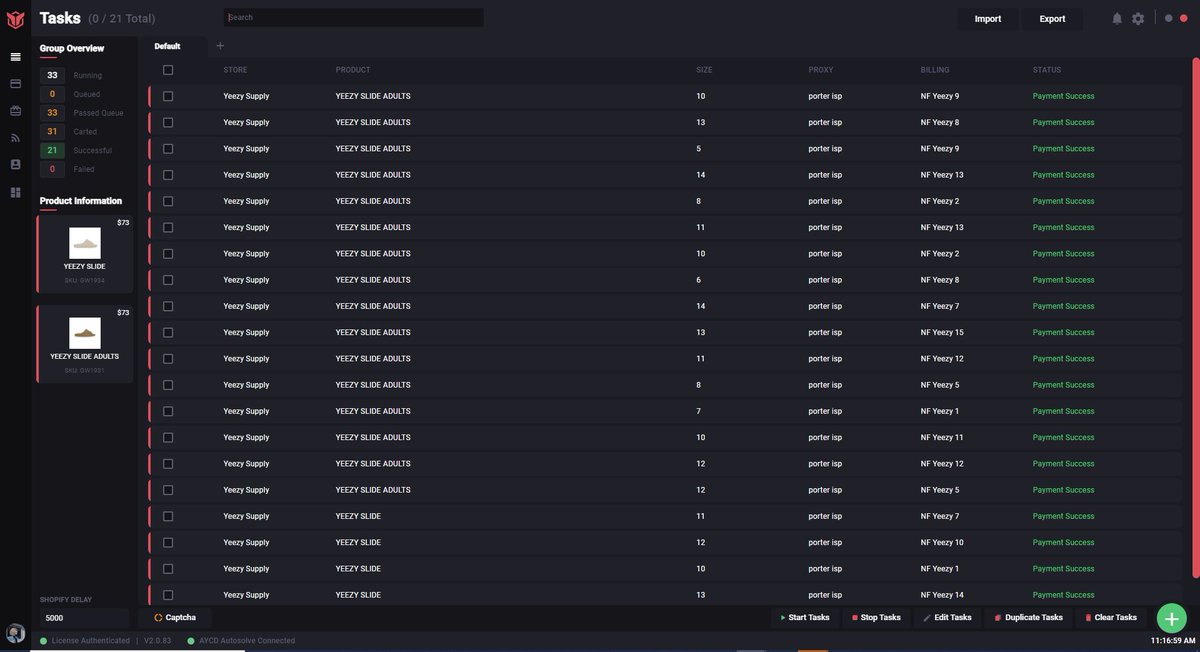The width and height of the screenshot is (1200, 652).
Task: Click the green add task button
Action: point(1172,619)
